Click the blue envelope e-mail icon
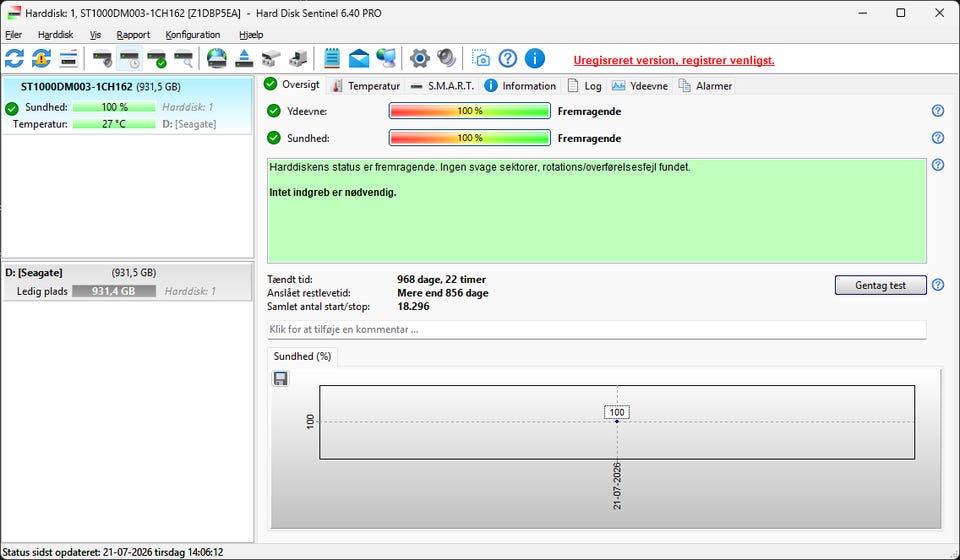The image size is (960, 560). click(x=359, y=59)
